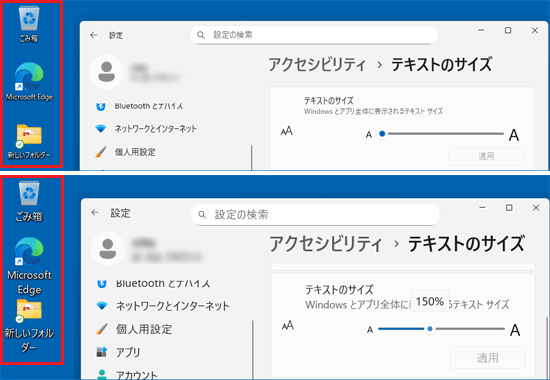Minimize the lower 設定 window

click(482, 208)
